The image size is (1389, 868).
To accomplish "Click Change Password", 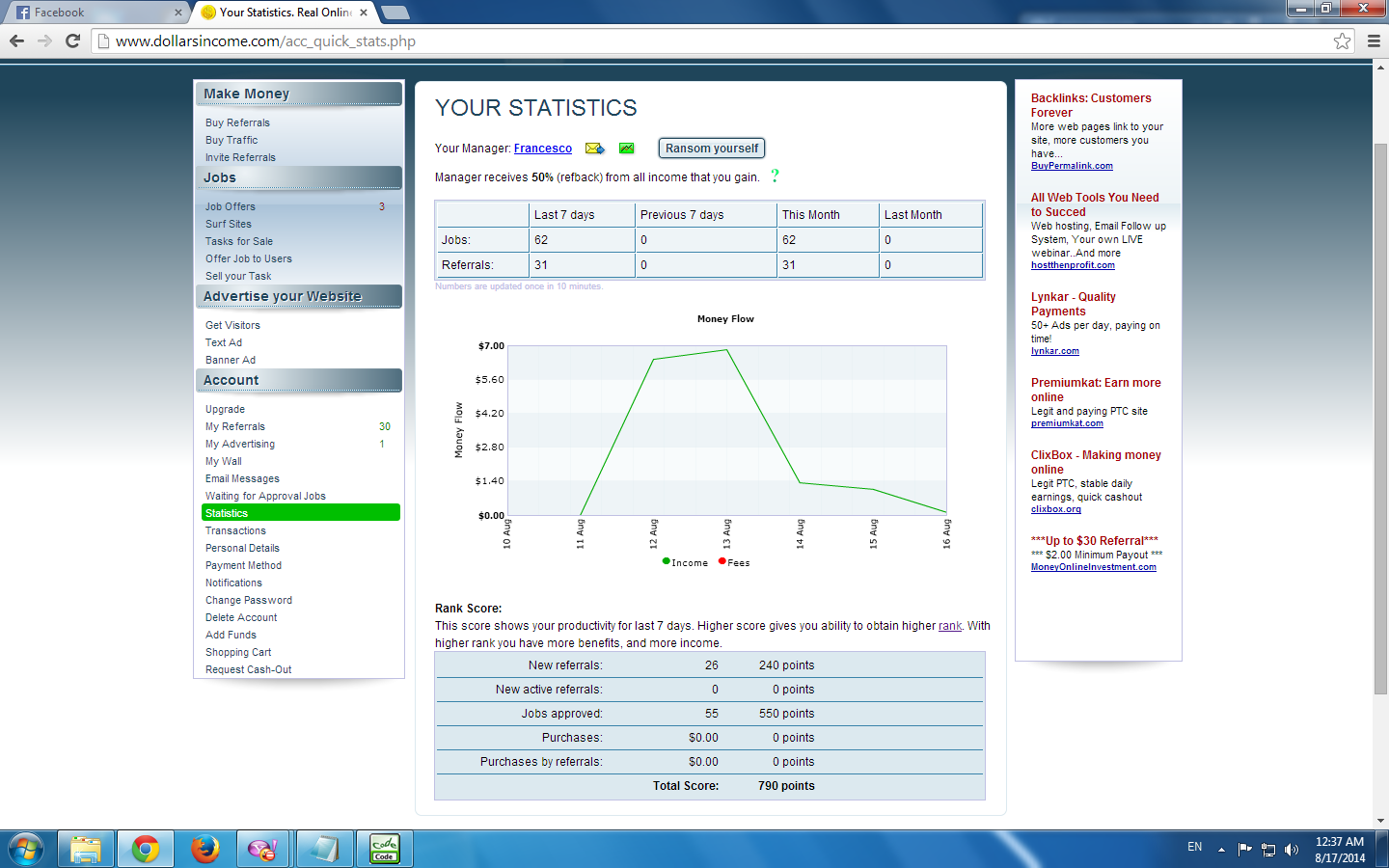I will click(249, 600).
